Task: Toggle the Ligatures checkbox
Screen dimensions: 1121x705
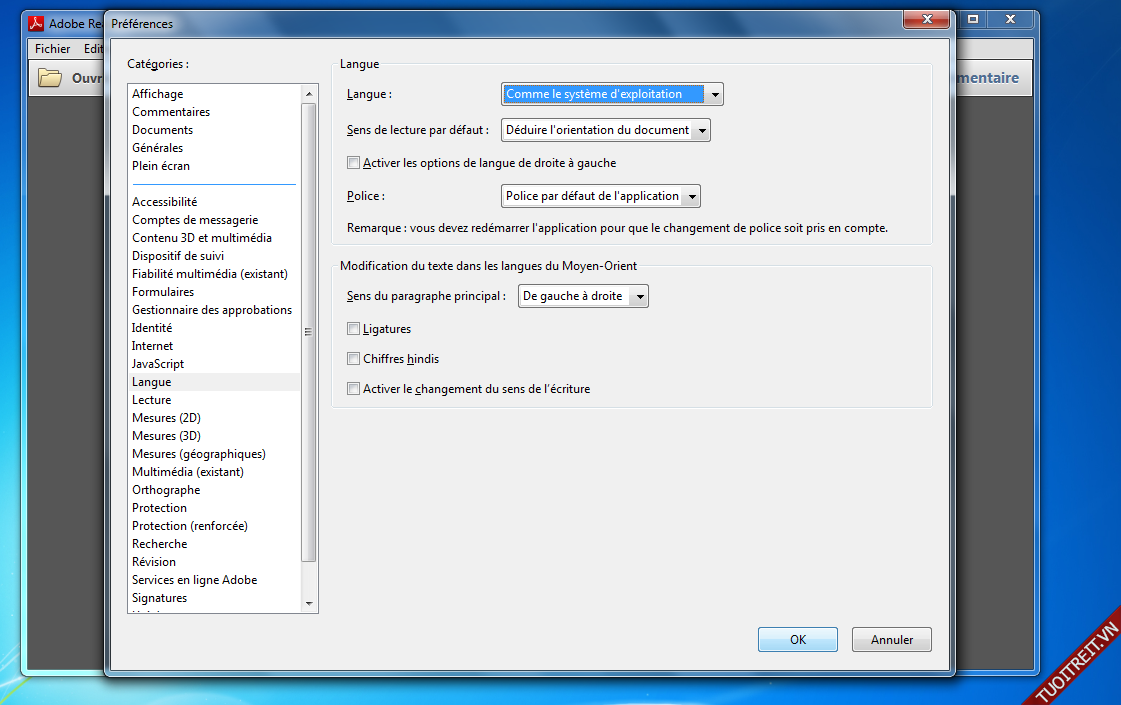Action: [353, 329]
